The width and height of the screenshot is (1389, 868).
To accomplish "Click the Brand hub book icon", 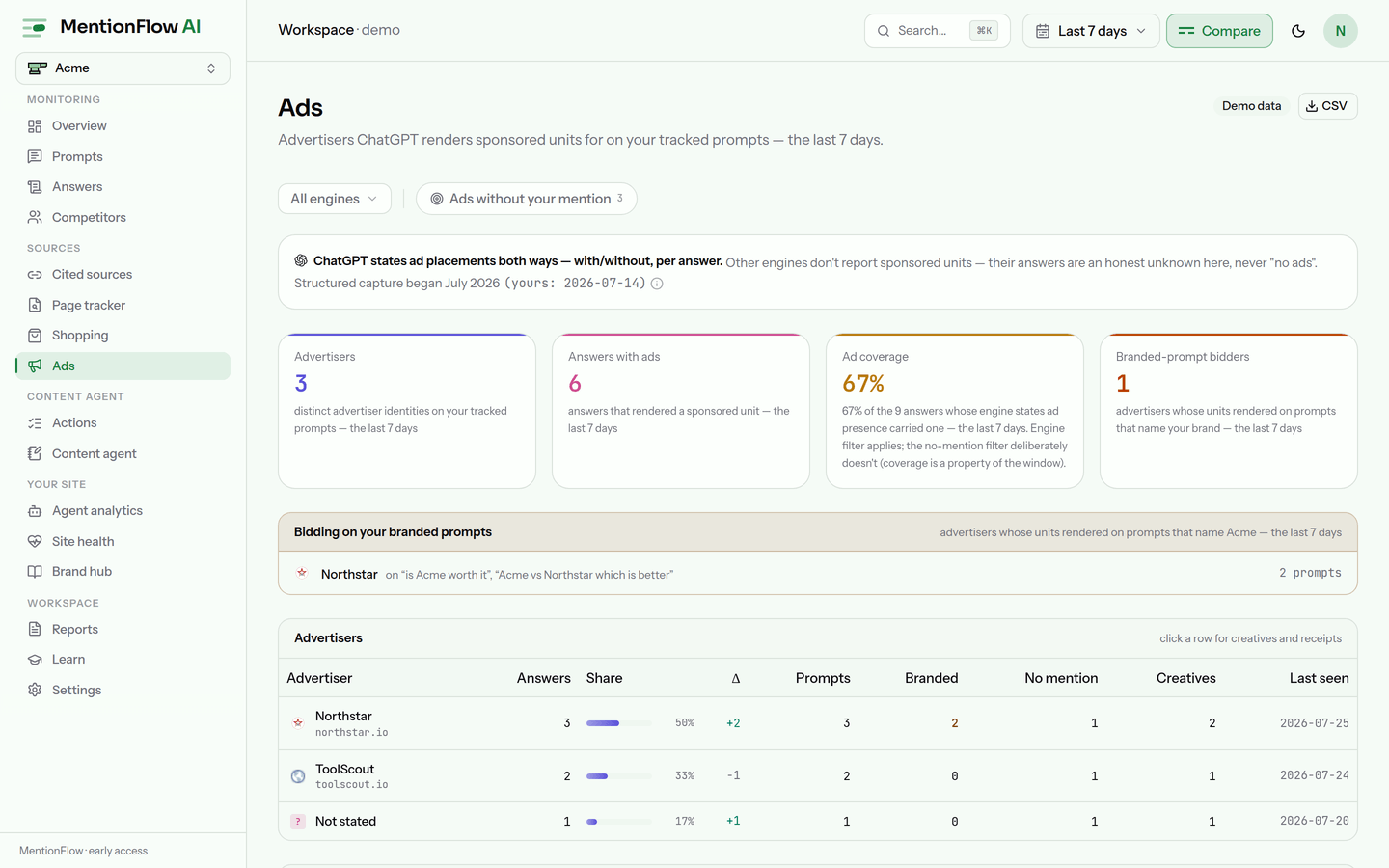I will coord(35,572).
